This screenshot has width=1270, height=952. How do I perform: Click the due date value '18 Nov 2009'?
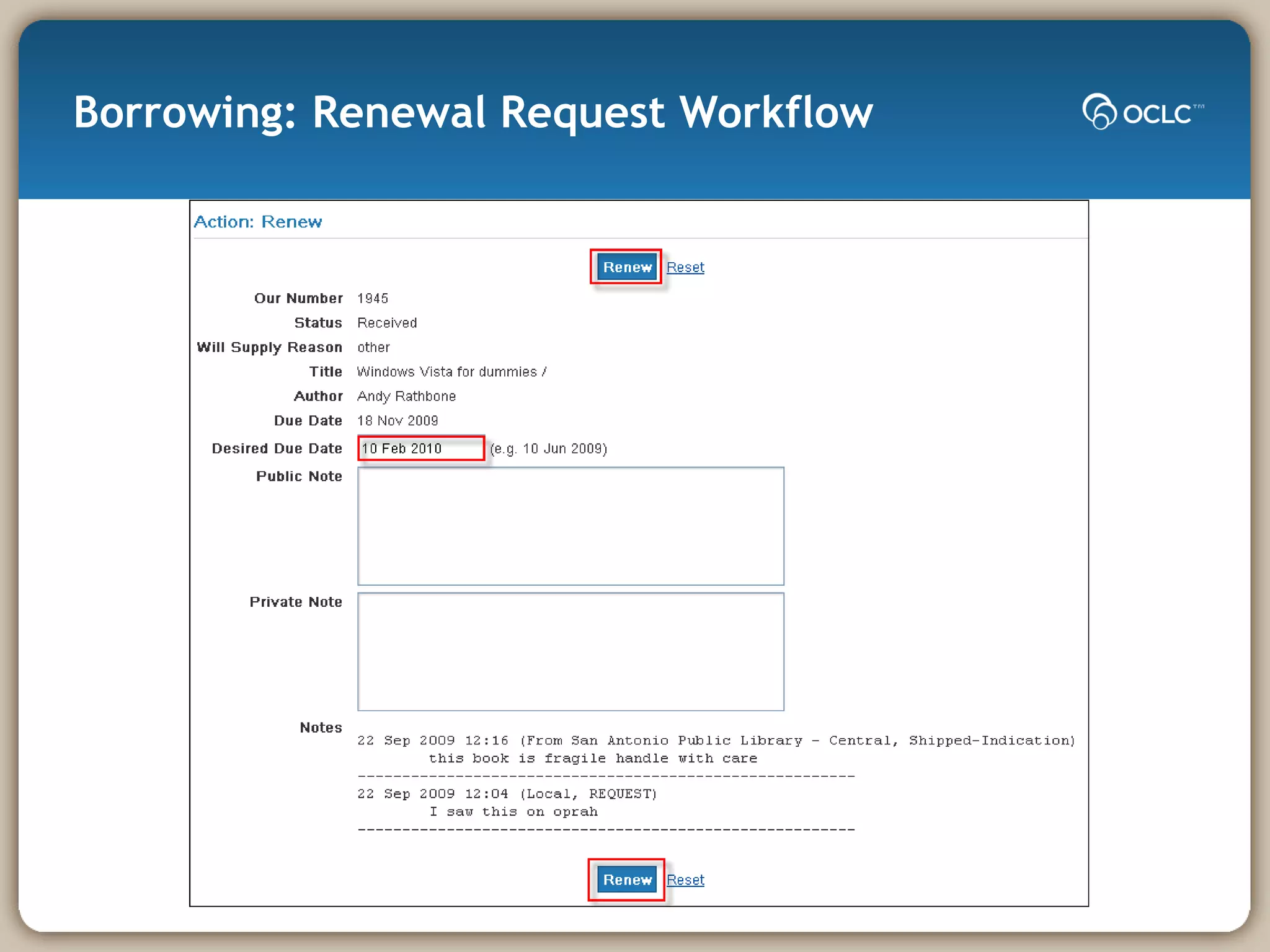[397, 421]
